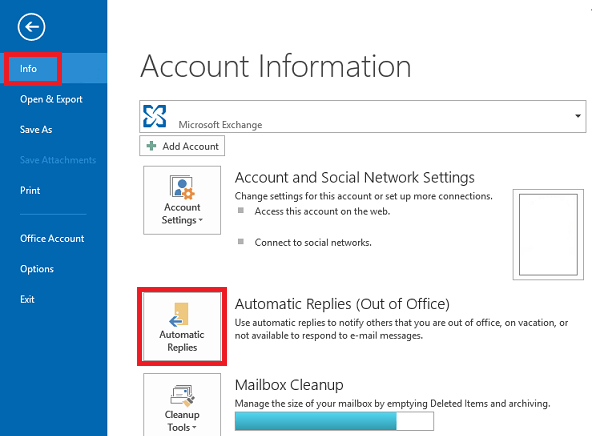Click the mailbox size progress bar
The height and width of the screenshot is (436, 592).
[x=334, y=421]
